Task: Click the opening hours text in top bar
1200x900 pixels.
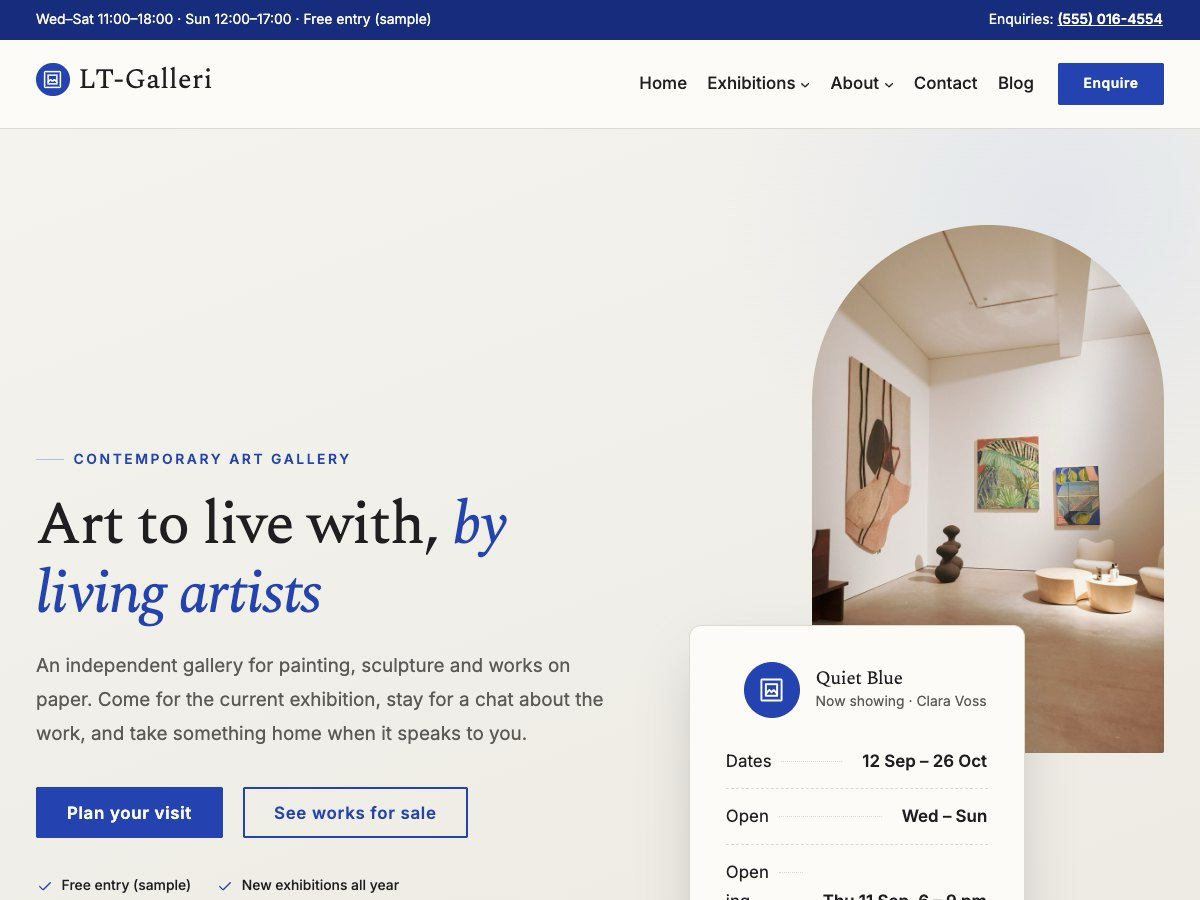Action: click(x=233, y=19)
